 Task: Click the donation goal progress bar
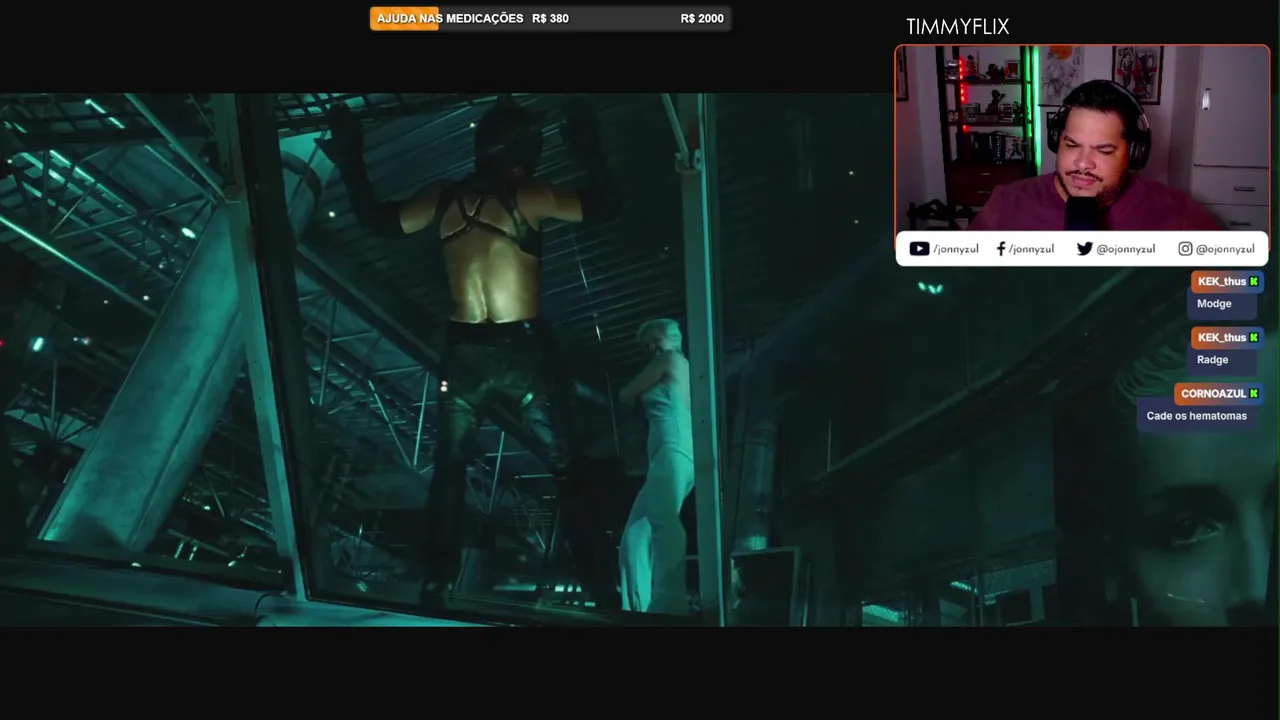(x=550, y=18)
